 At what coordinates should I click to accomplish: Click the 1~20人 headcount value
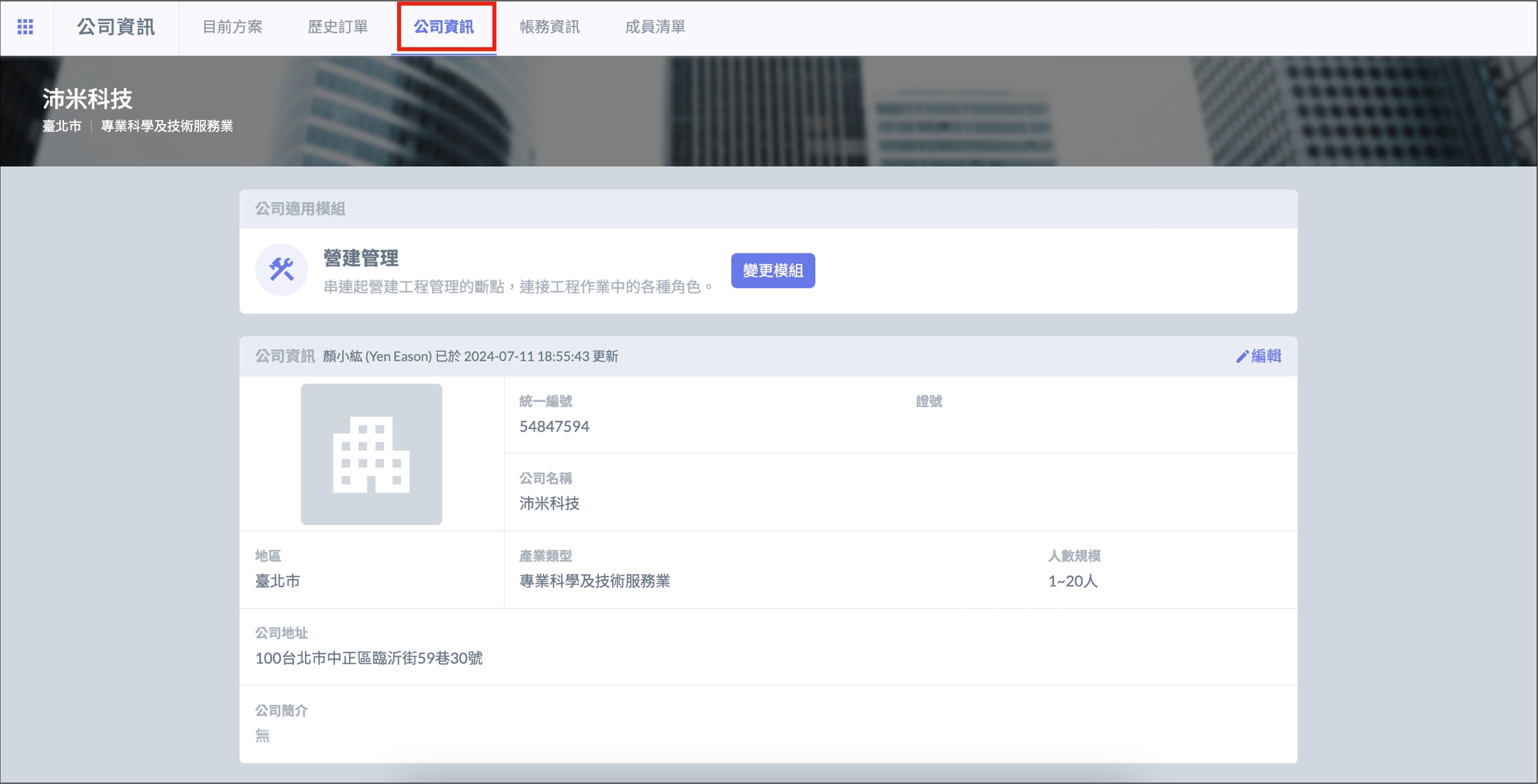[1072, 580]
